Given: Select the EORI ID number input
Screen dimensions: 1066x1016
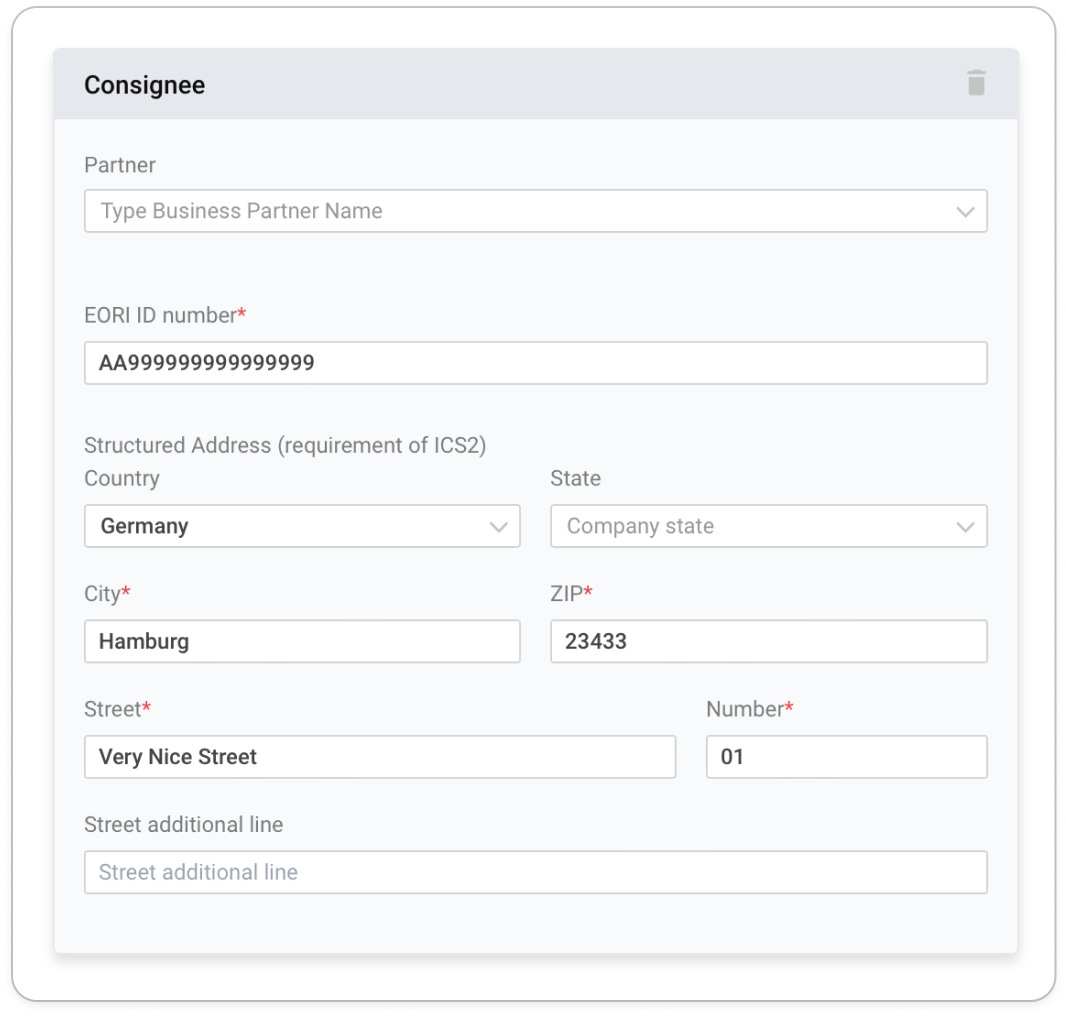Looking at the screenshot, I should coord(536,363).
